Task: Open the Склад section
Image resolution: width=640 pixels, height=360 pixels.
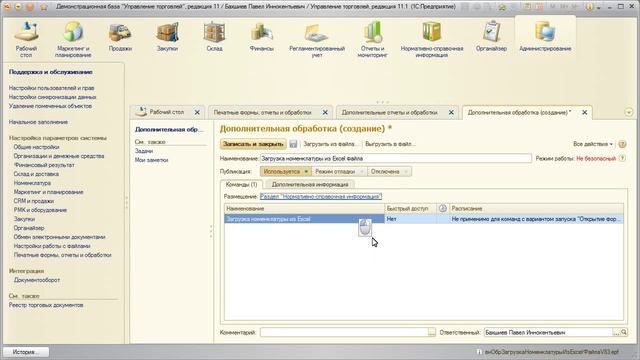Action: pyautogui.click(x=214, y=37)
